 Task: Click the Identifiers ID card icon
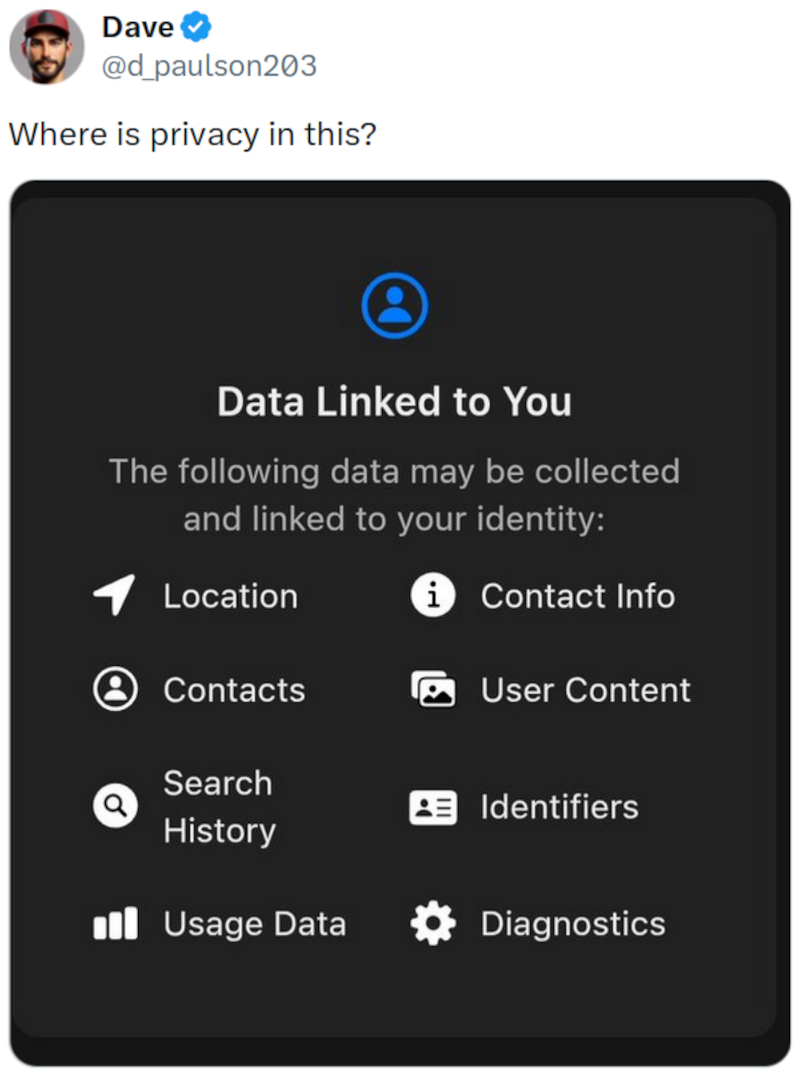(x=433, y=807)
